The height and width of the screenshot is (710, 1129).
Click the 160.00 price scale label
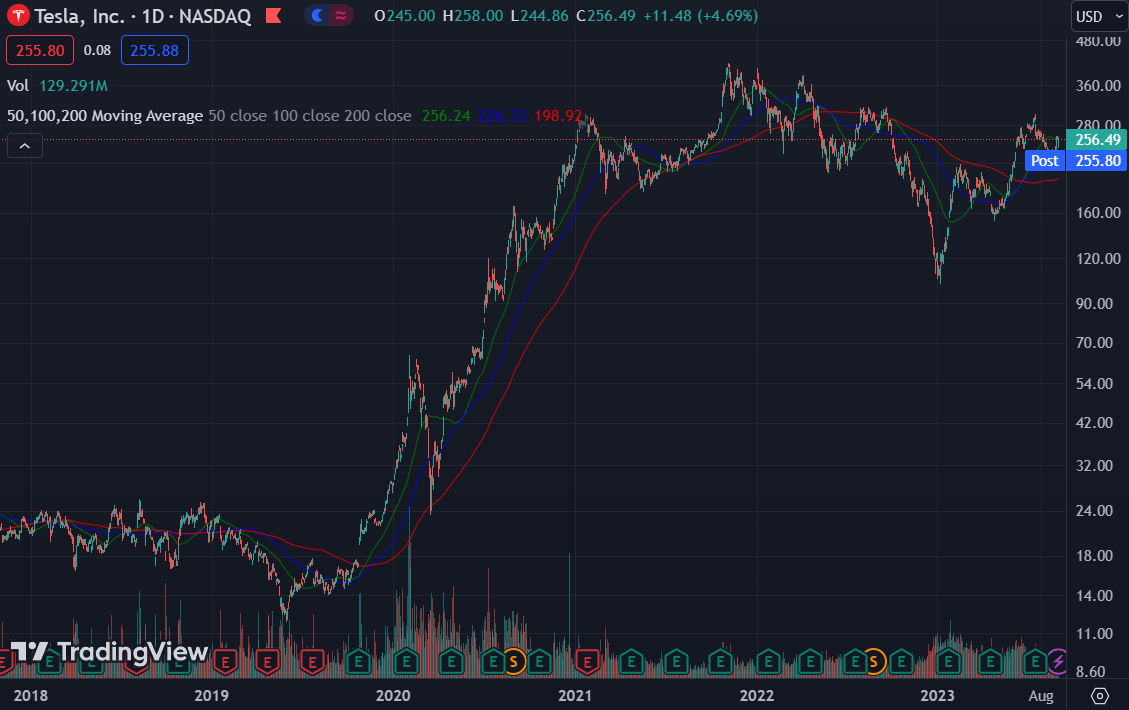(x=1099, y=212)
